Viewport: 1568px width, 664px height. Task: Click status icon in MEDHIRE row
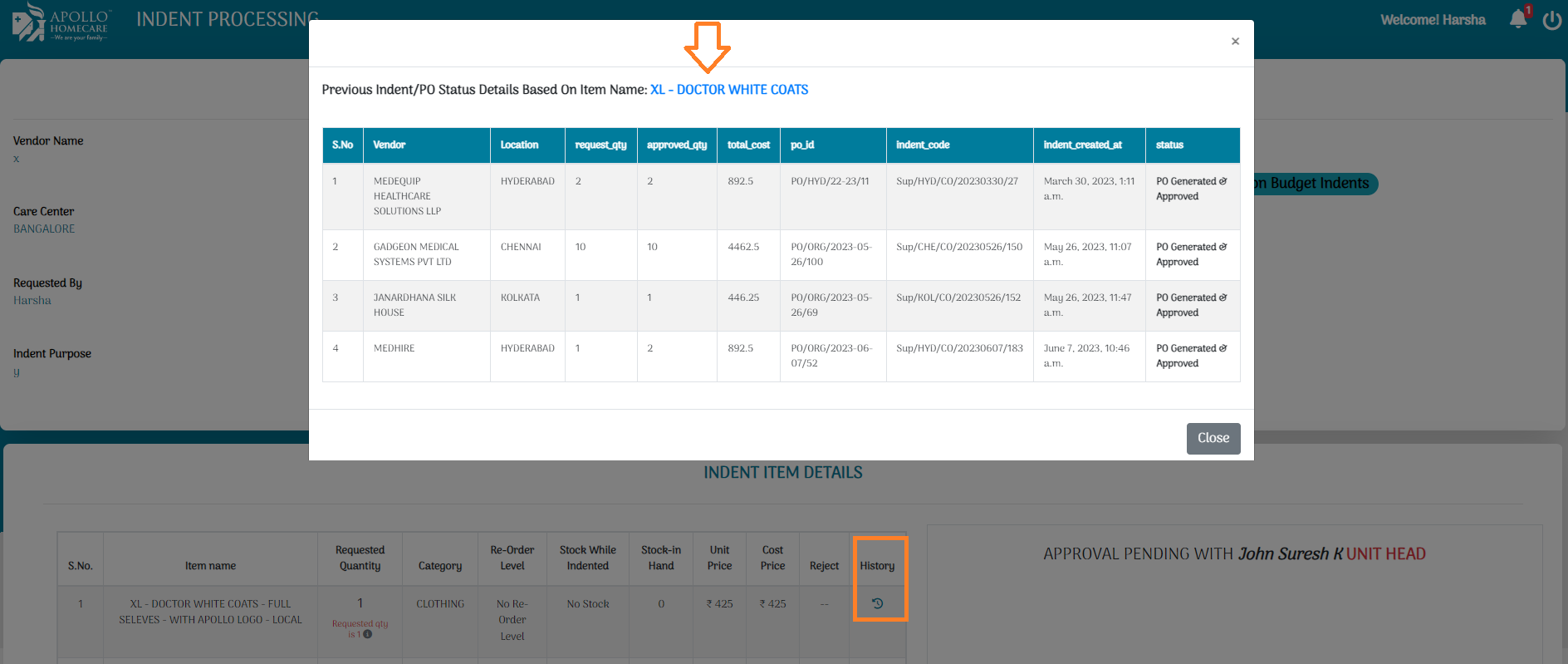point(1223,348)
